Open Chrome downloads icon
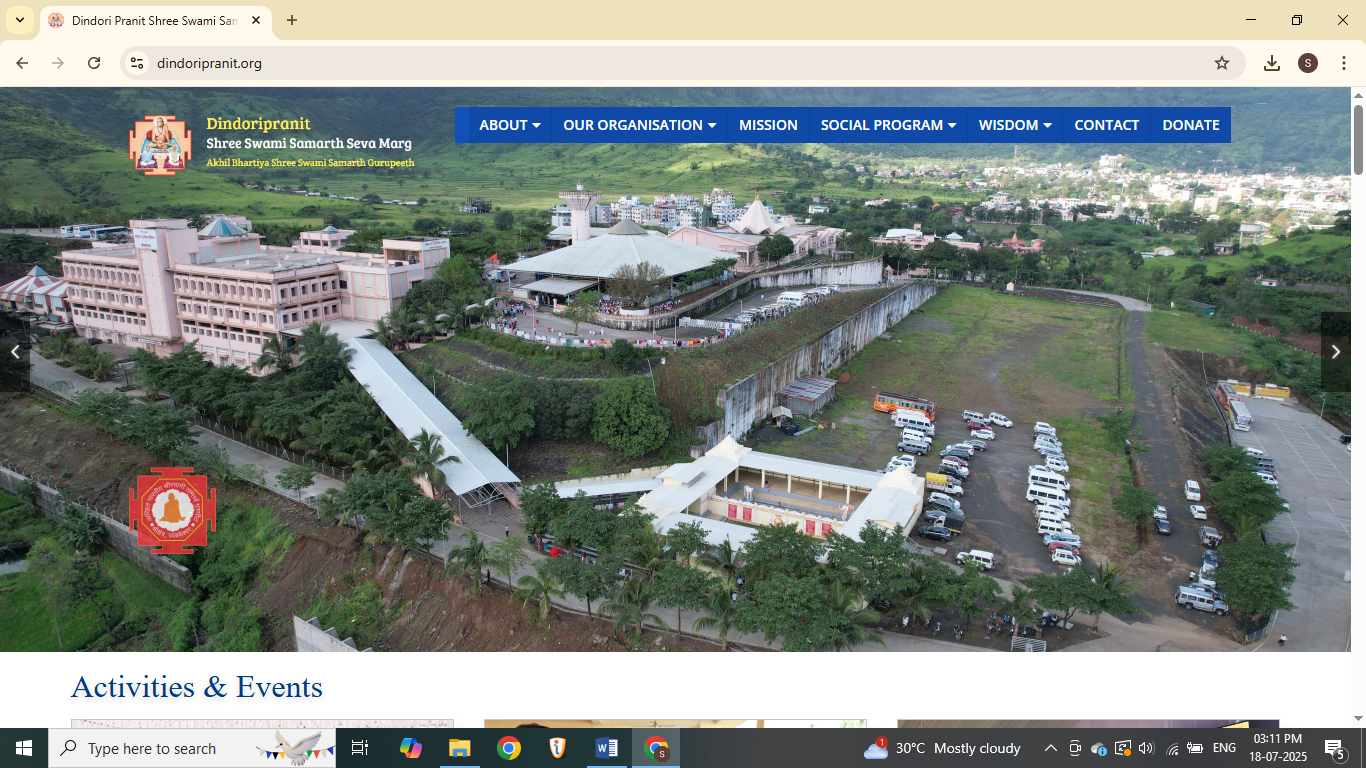The image size is (1366, 768). coord(1271,63)
